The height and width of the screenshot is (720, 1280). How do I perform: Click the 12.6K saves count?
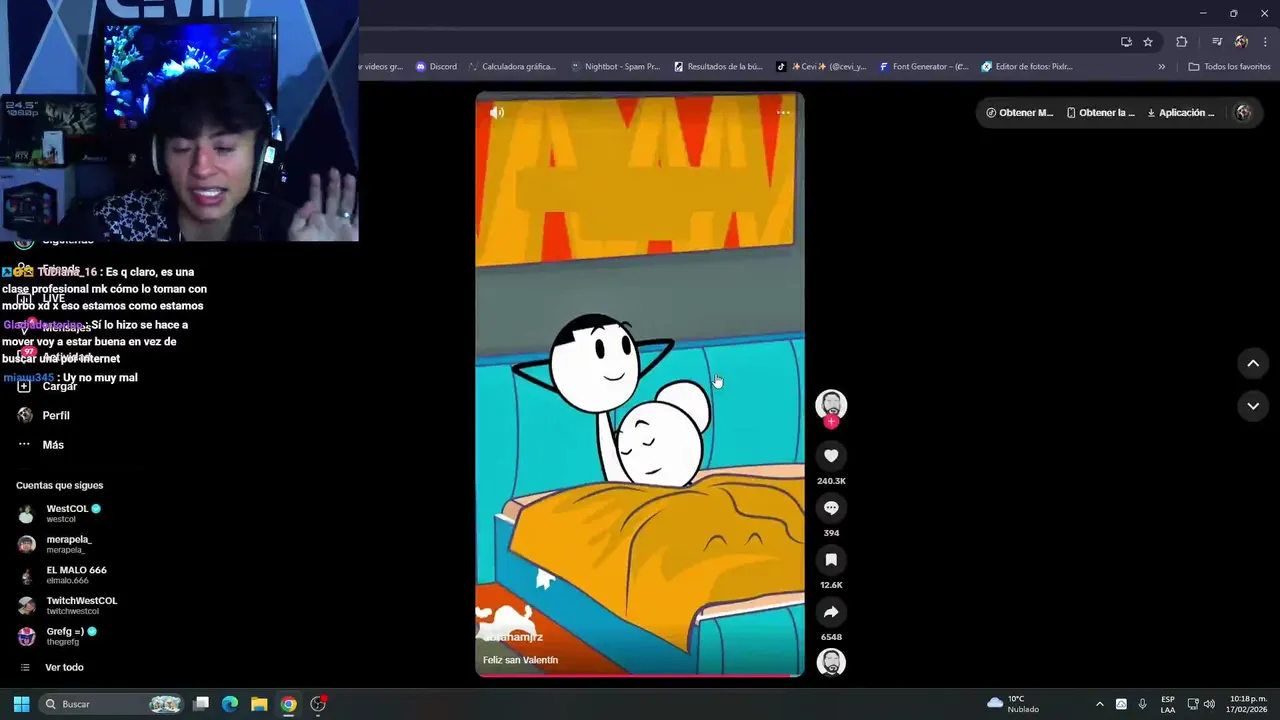coord(831,585)
